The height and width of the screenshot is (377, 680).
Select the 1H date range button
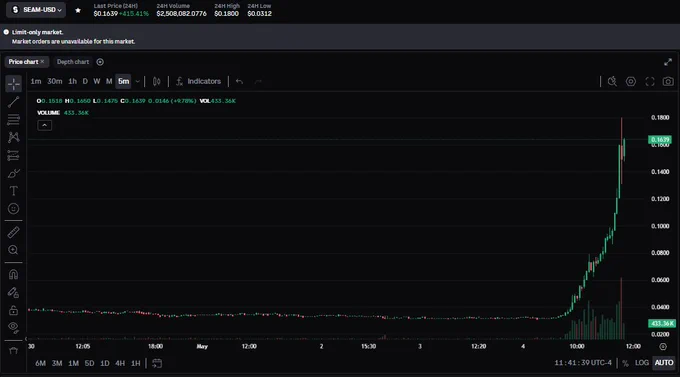[135, 363]
